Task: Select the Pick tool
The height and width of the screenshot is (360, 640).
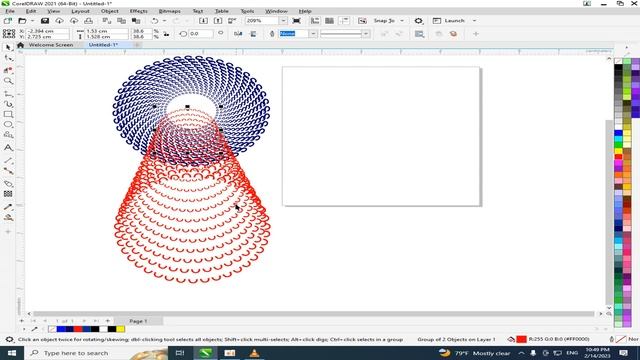Action: point(8,48)
